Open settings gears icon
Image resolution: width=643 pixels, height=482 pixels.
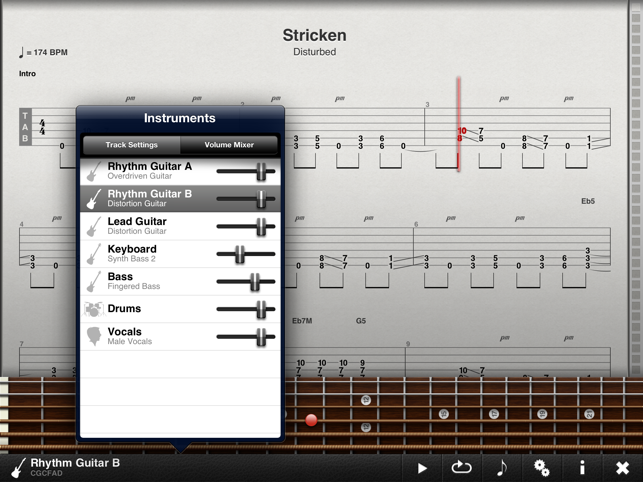pyautogui.click(x=541, y=468)
